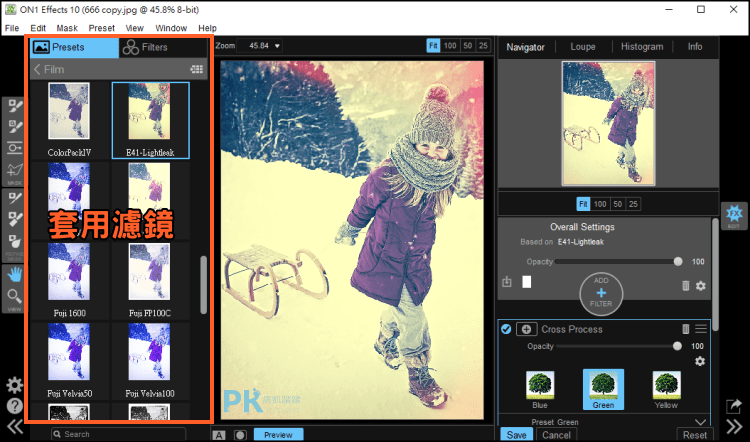Delete all filters with Overall Settings trash
Image resolution: width=750 pixels, height=442 pixels.
(x=685, y=286)
